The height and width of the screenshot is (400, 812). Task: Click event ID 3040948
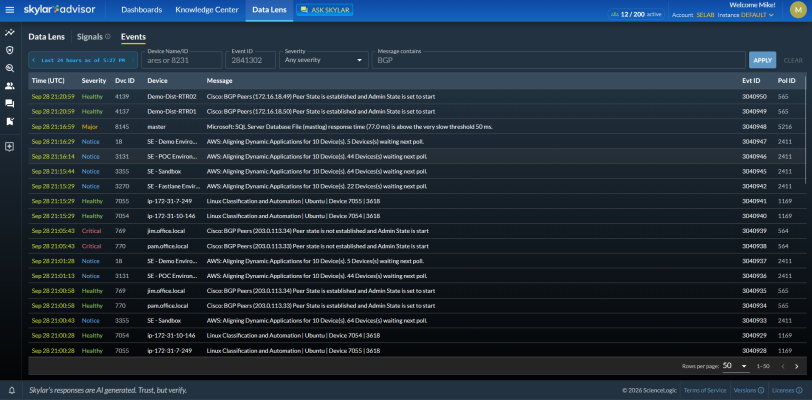754,126
